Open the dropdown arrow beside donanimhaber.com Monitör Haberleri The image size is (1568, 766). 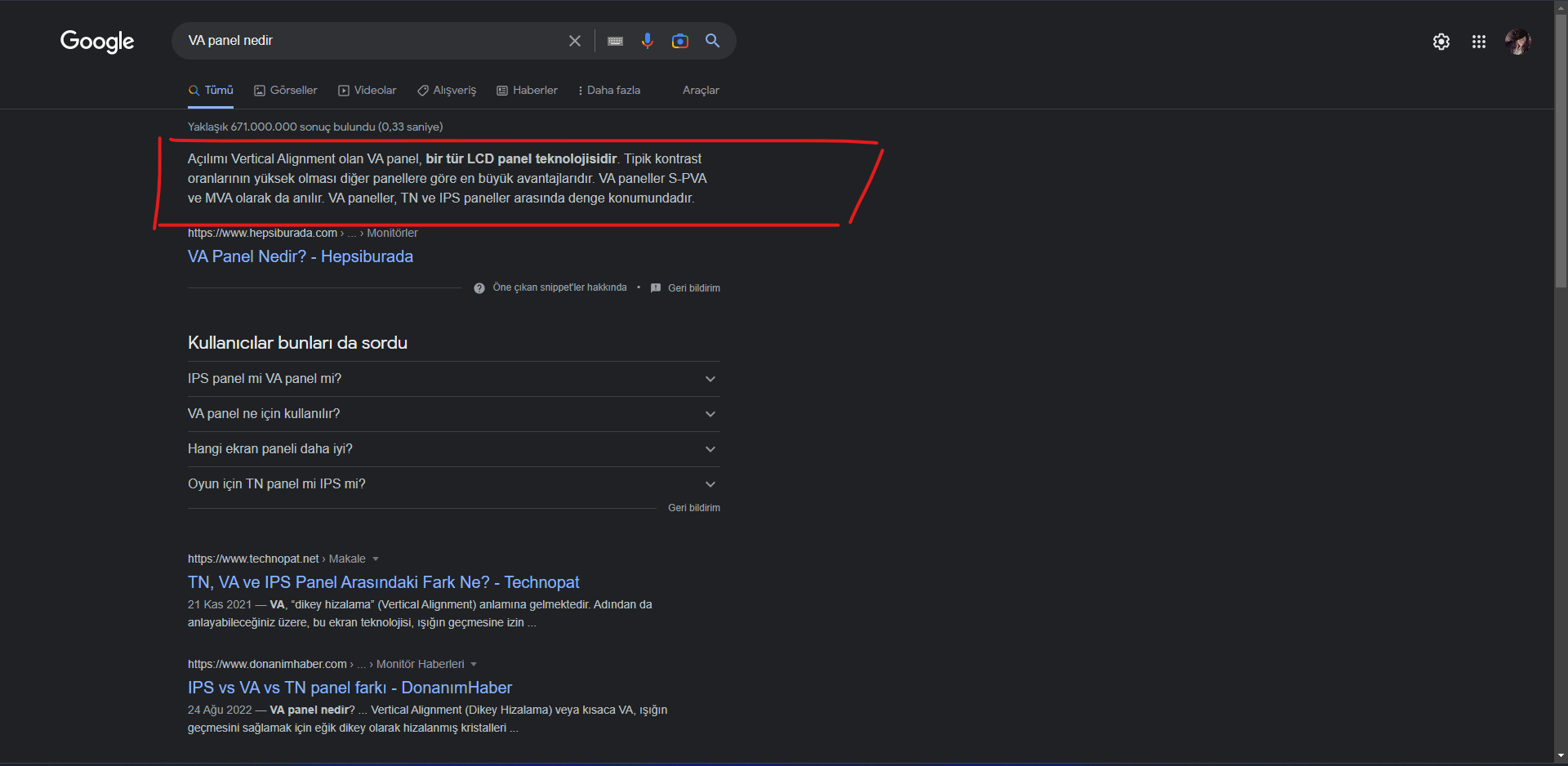click(x=474, y=665)
